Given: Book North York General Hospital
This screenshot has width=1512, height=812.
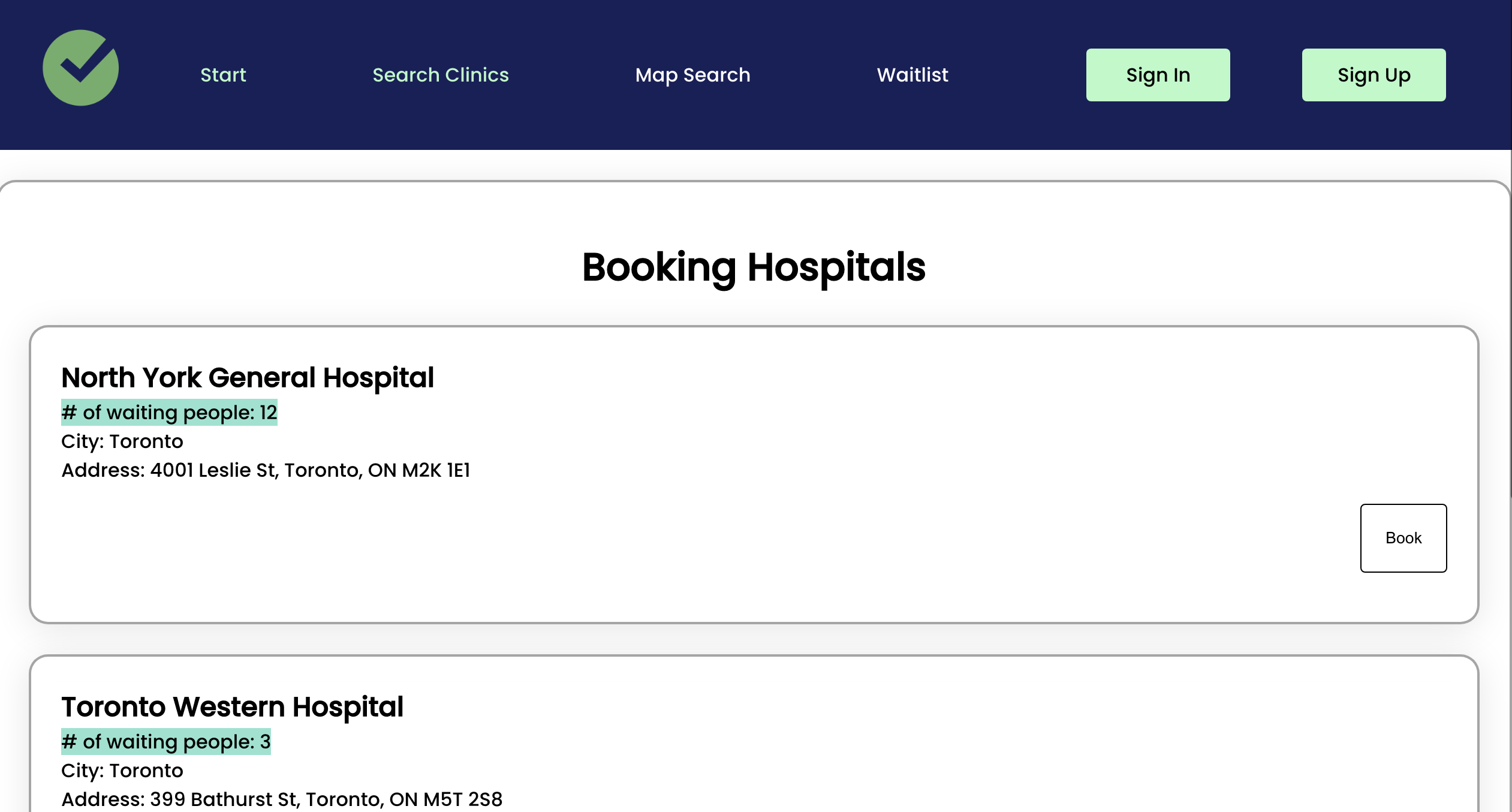Looking at the screenshot, I should coord(1403,538).
